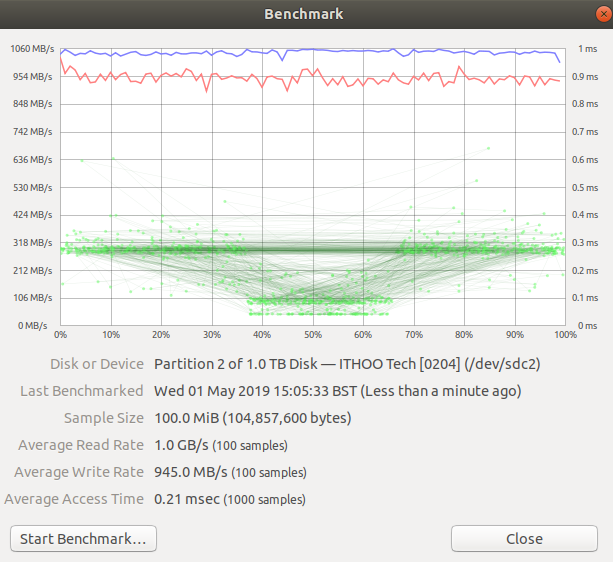613x562 pixels.
Task: Click the 20% x-axis label
Action: (x=161, y=335)
